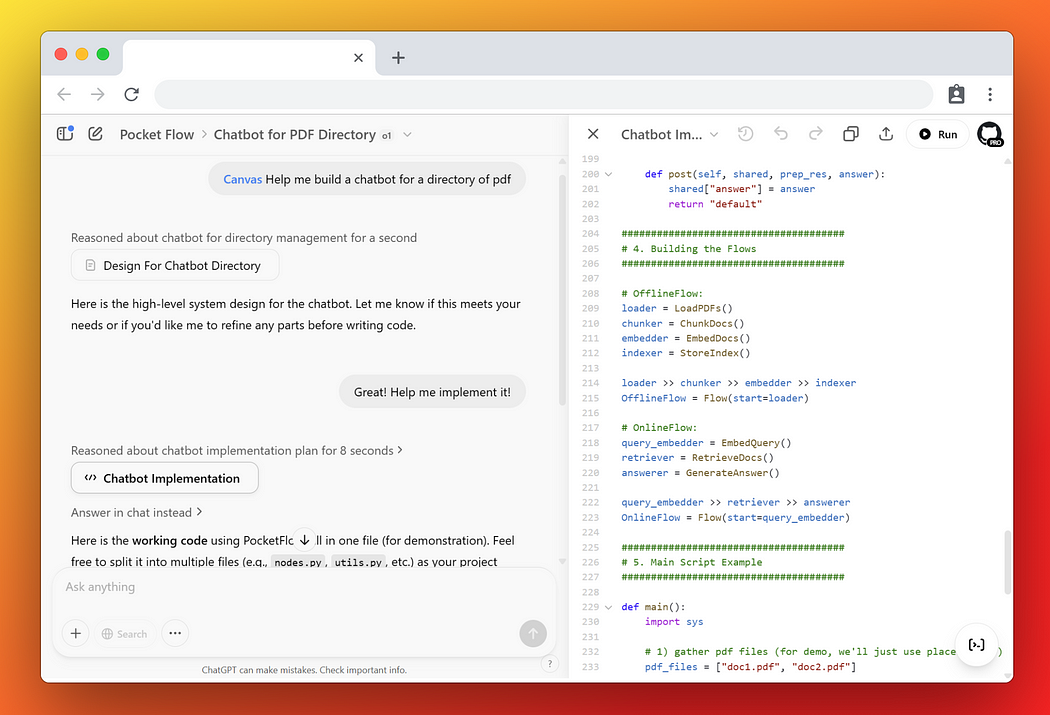Open the Pocket Flow breadcrumb item
Screen dimensions: 1050x715
pos(158,134)
